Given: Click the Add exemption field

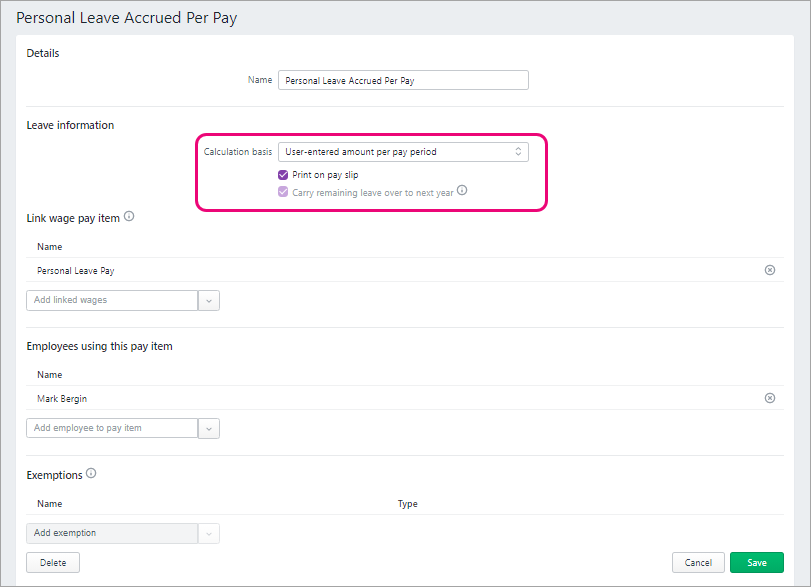Looking at the screenshot, I should [x=111, y=533].
